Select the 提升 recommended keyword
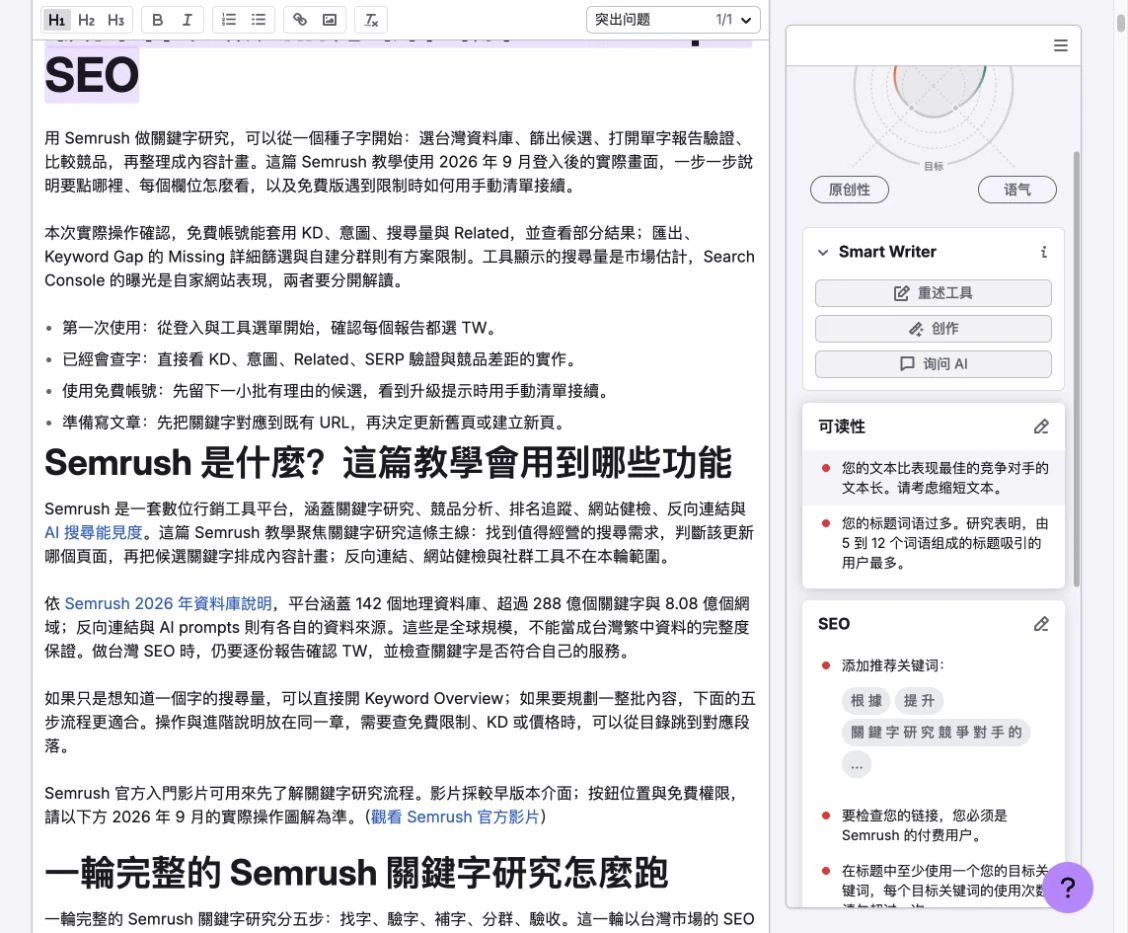This screenshot has width=1128, height=933. click(919, 701)
